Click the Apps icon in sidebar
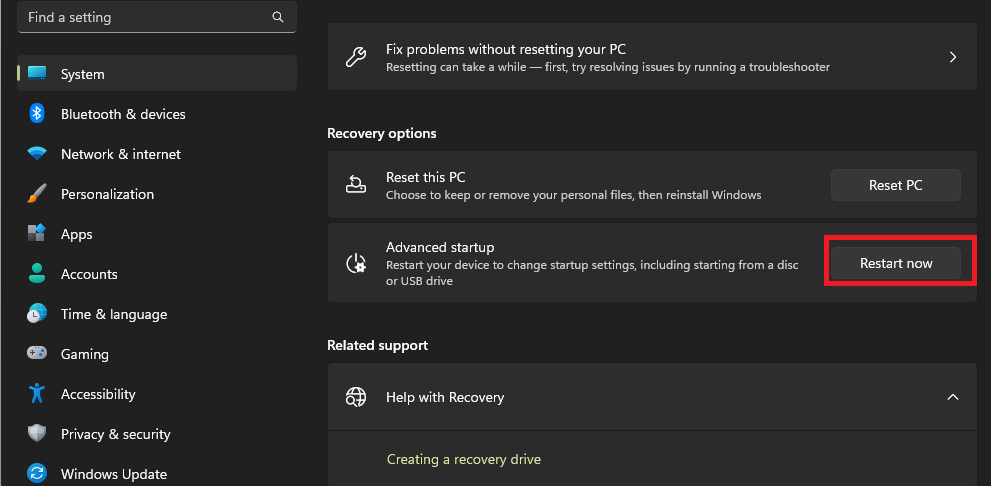 [37, 233]
